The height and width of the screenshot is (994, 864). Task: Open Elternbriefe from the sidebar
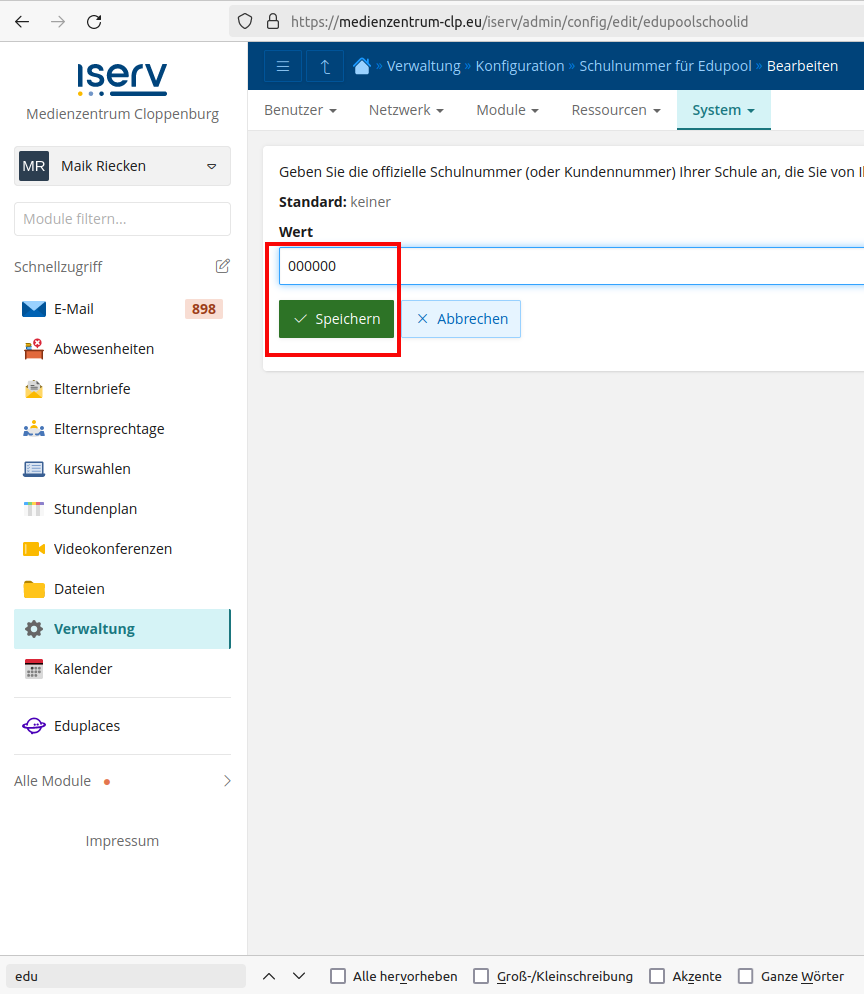(x=90, y=389)
